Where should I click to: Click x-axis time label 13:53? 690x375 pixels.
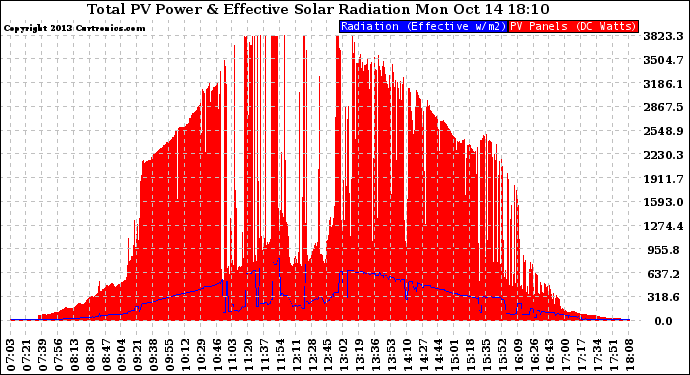[391, 355]
